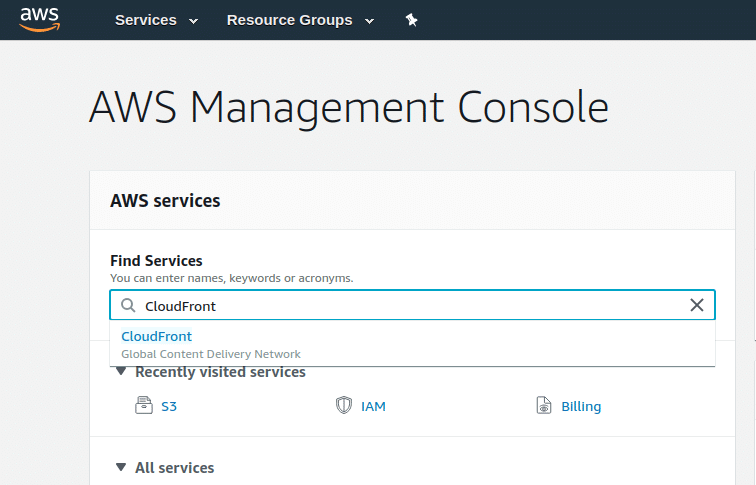
Task: Click the AWS Management Console title
Action: point(349,108)
